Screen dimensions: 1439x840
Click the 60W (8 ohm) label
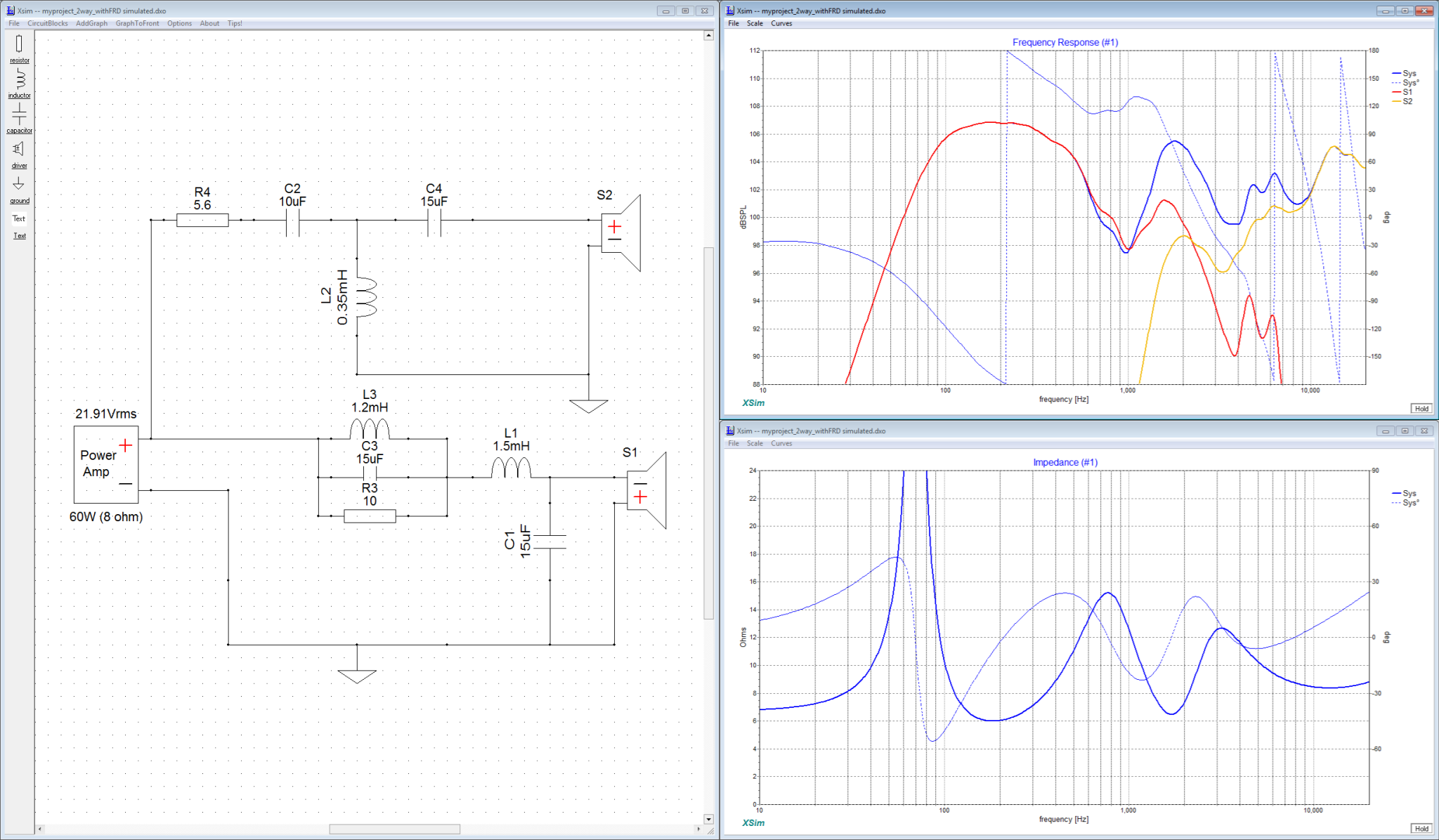(106, 517)
